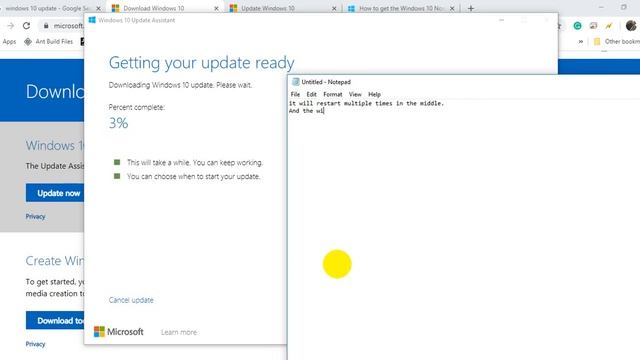Close the Update Windows 10 tab
This screenshot has height=360, width=640.
click(334, 8)
